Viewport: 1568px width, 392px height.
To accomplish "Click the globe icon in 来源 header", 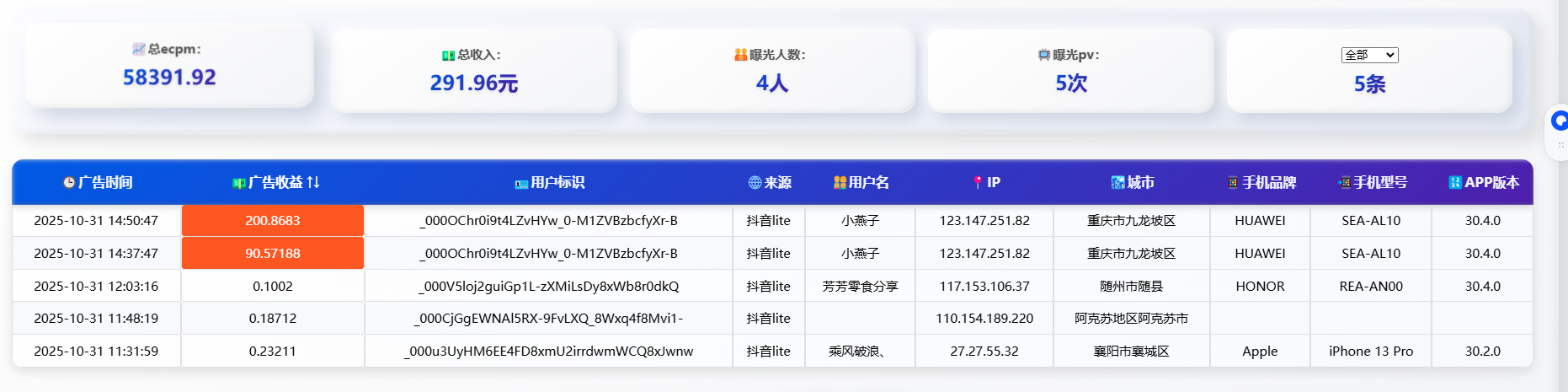I will pos(755,182).
